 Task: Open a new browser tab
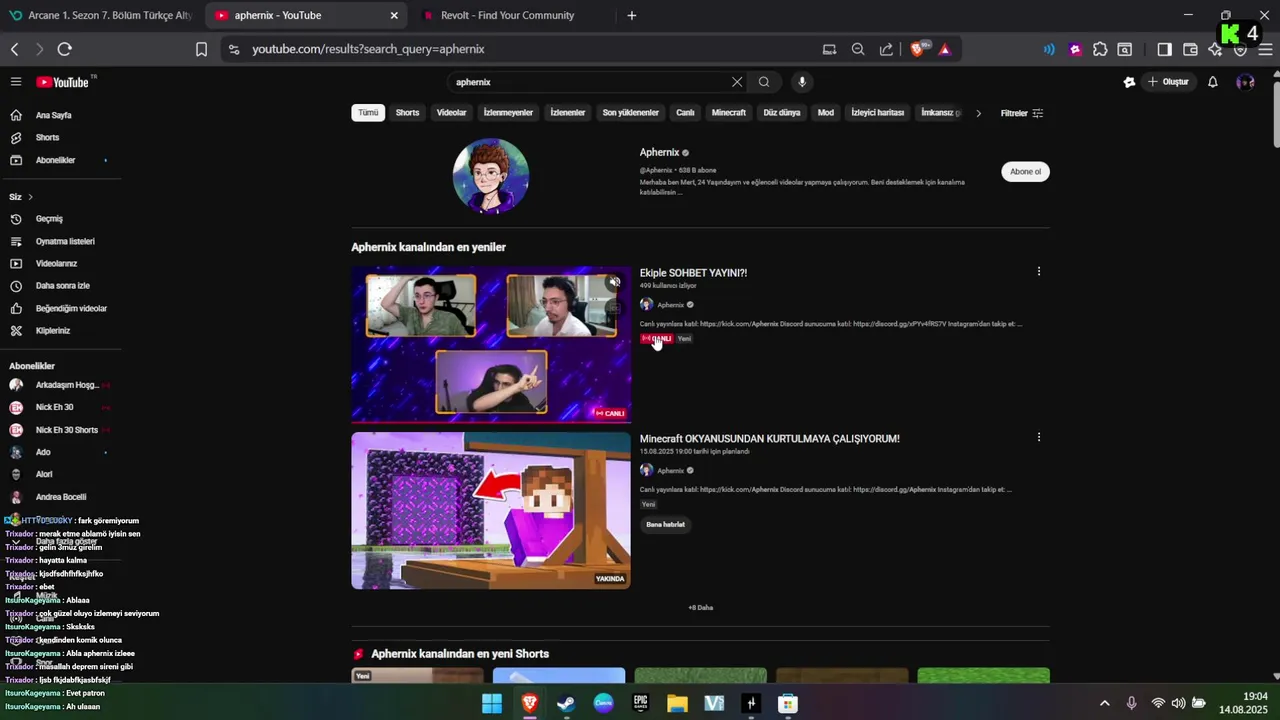[631, 15]
